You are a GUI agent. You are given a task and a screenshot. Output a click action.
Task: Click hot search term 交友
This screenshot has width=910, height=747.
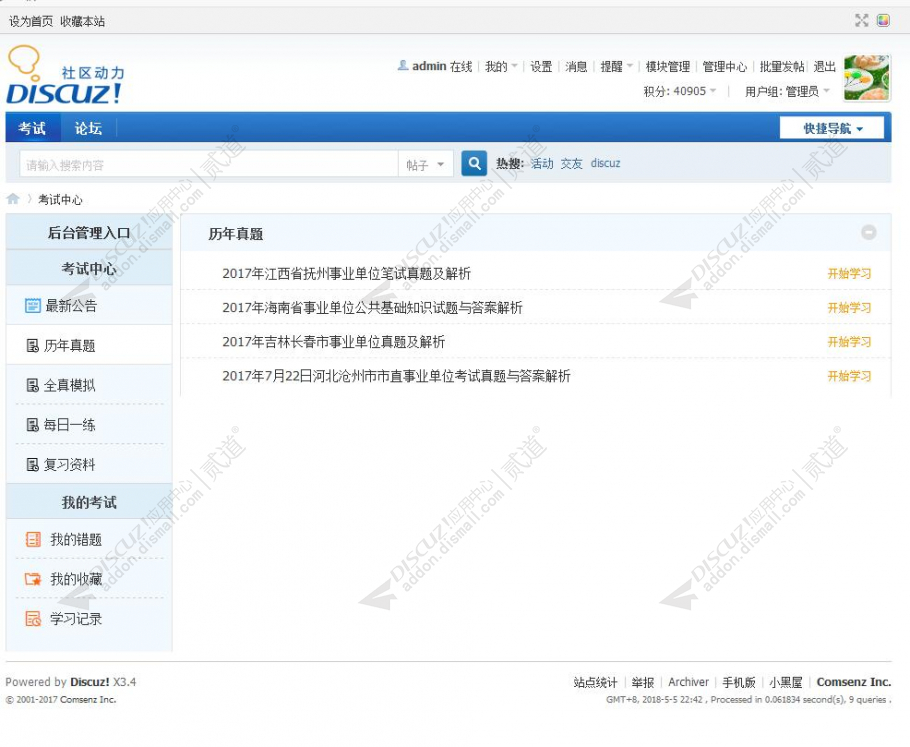pos(571,163)
